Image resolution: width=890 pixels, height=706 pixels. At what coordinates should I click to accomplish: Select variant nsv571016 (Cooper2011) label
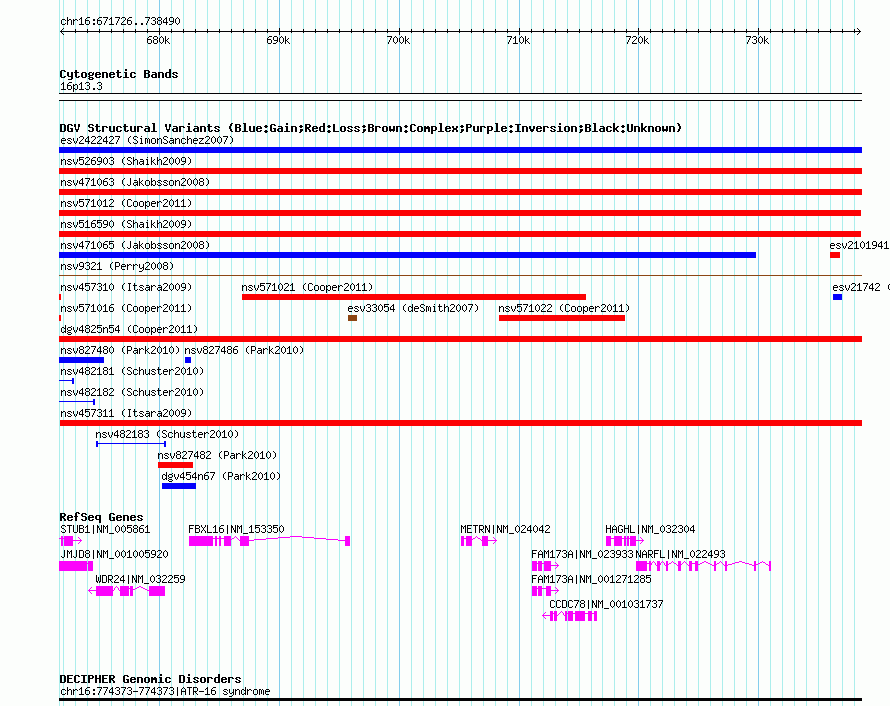click(126, 308)
